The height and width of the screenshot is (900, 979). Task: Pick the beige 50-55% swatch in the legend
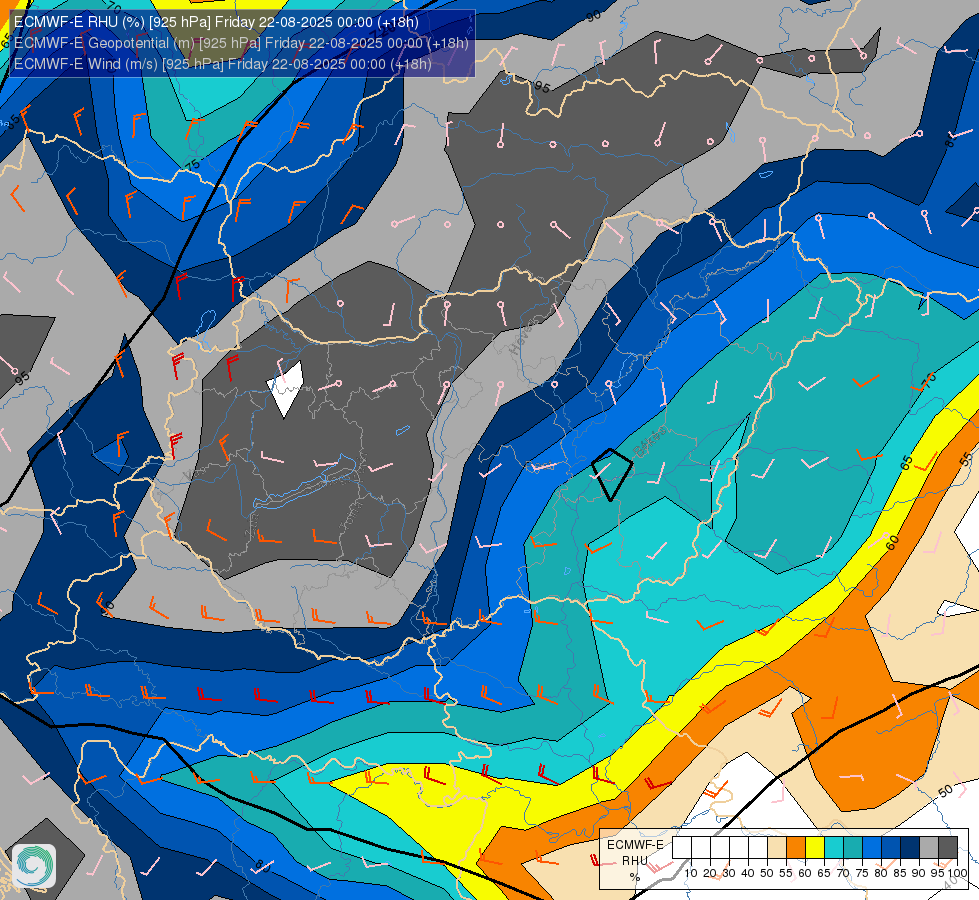[777, 847]
